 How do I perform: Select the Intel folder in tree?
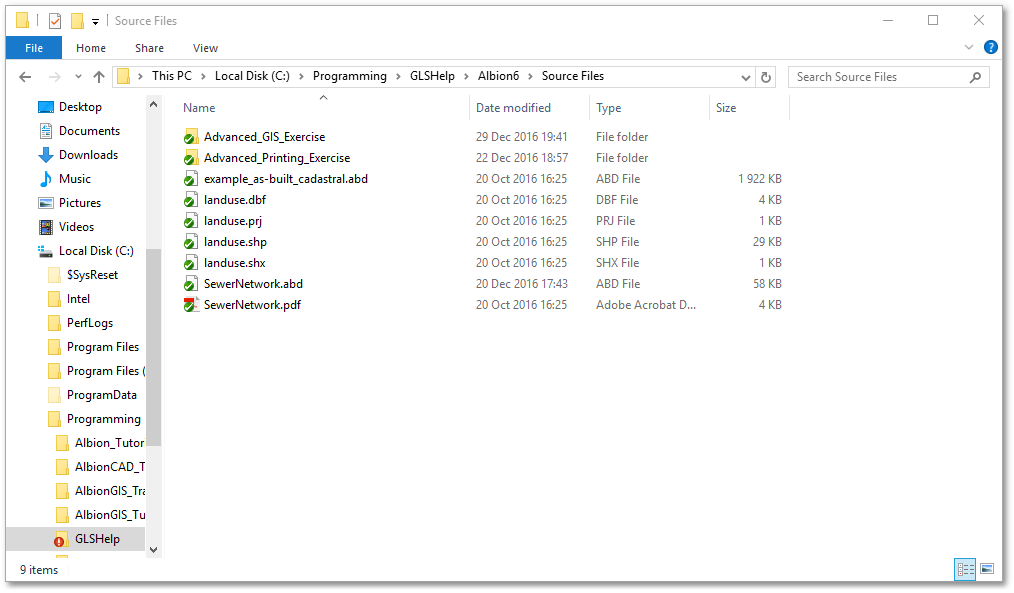[x=78, y=299]
